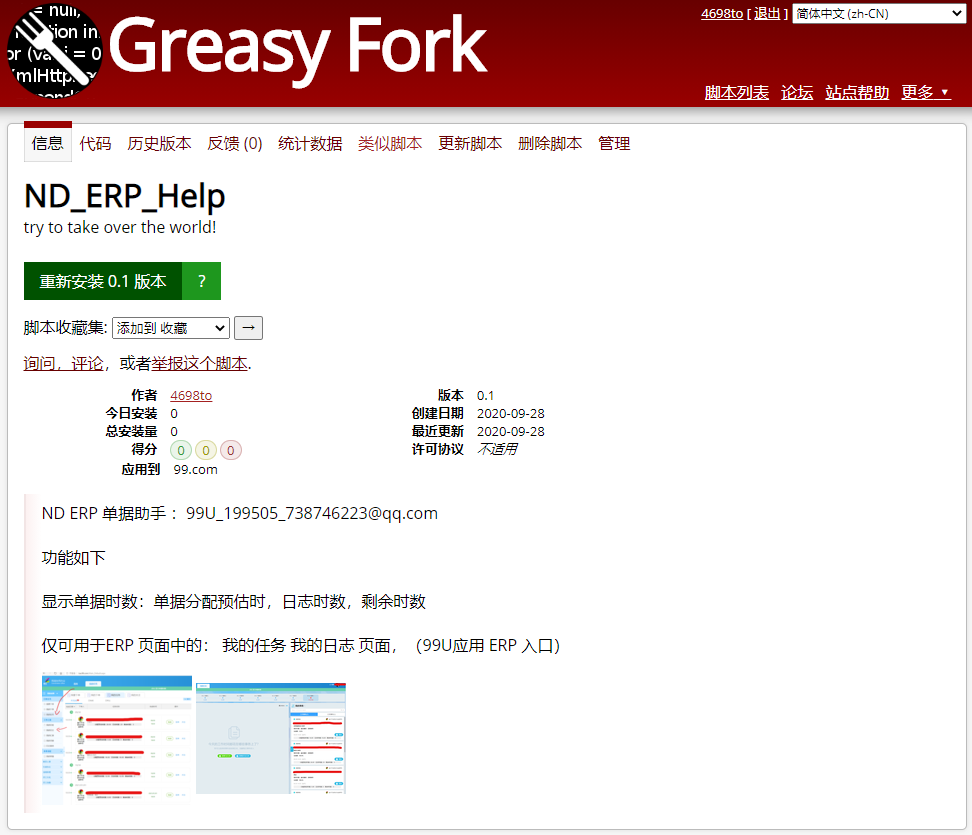
Task: Click the 不适用 license value
Action: (497, 449)
